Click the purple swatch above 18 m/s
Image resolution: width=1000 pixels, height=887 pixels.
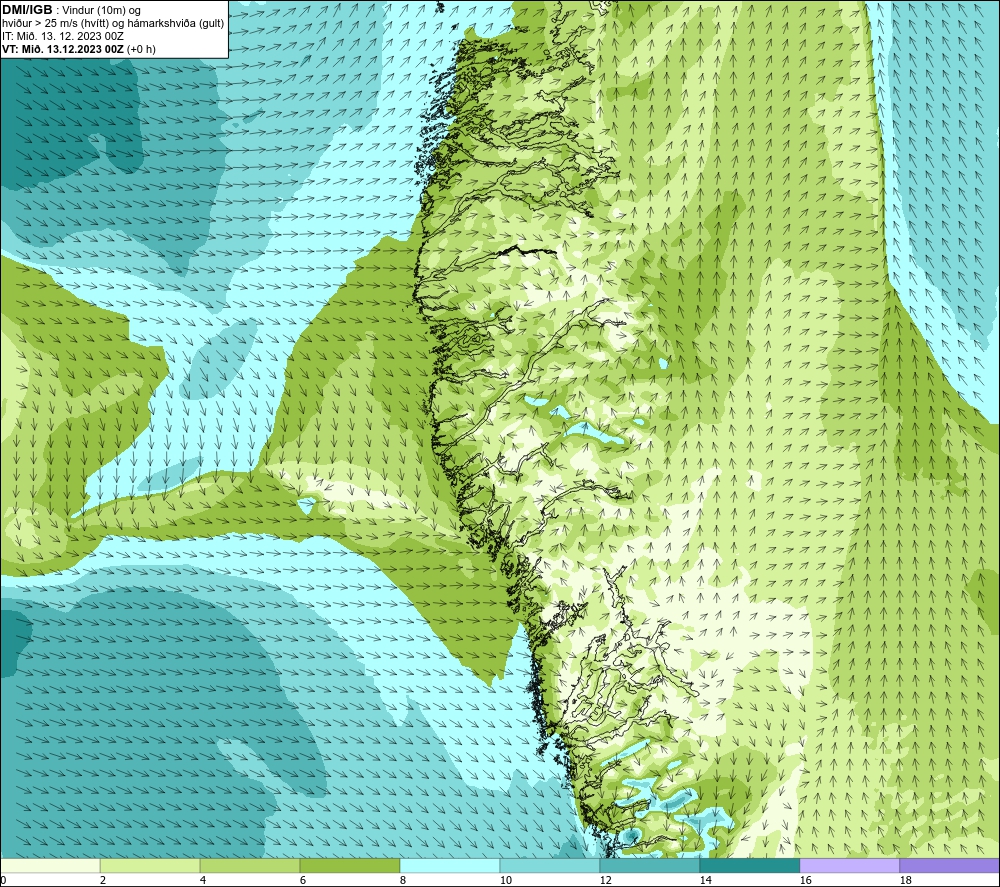pyautogui.click(x=949, y=865)
